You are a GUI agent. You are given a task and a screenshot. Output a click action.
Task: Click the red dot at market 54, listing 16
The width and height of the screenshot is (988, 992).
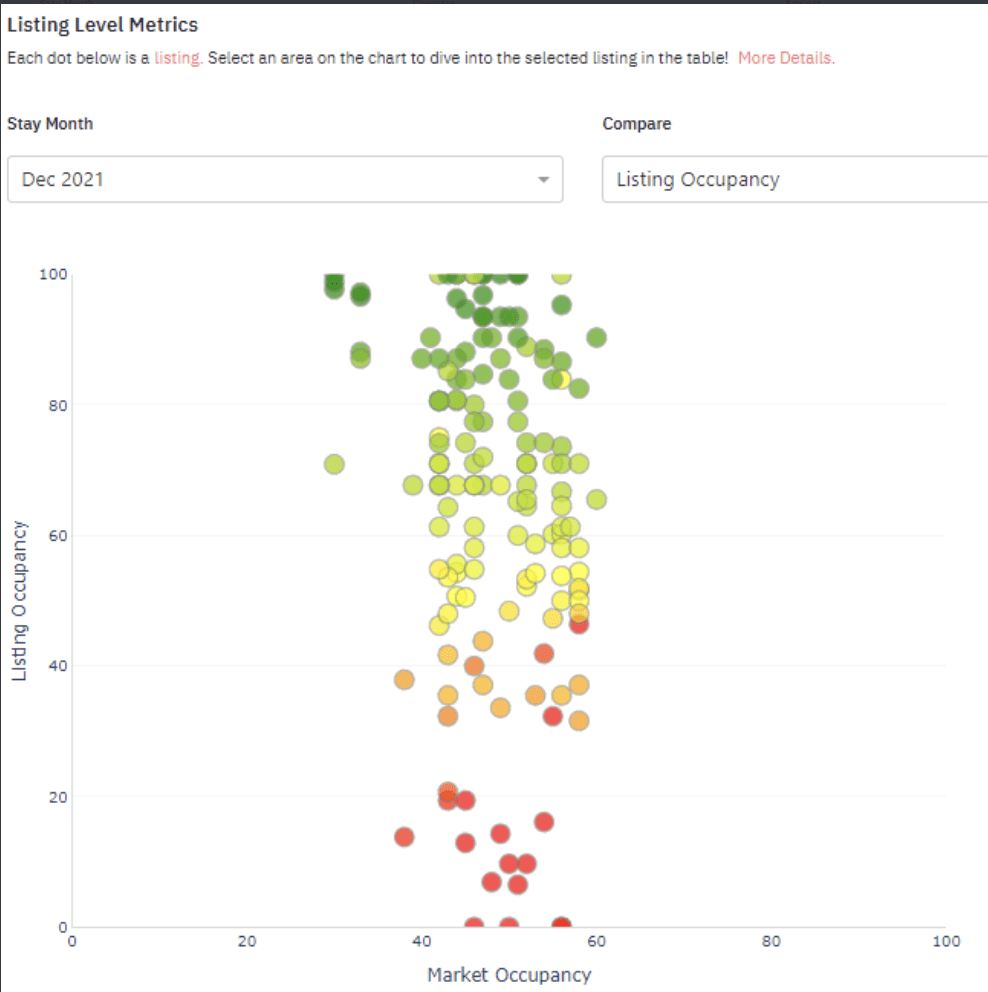pyautogui.click(x=544, y=822)
